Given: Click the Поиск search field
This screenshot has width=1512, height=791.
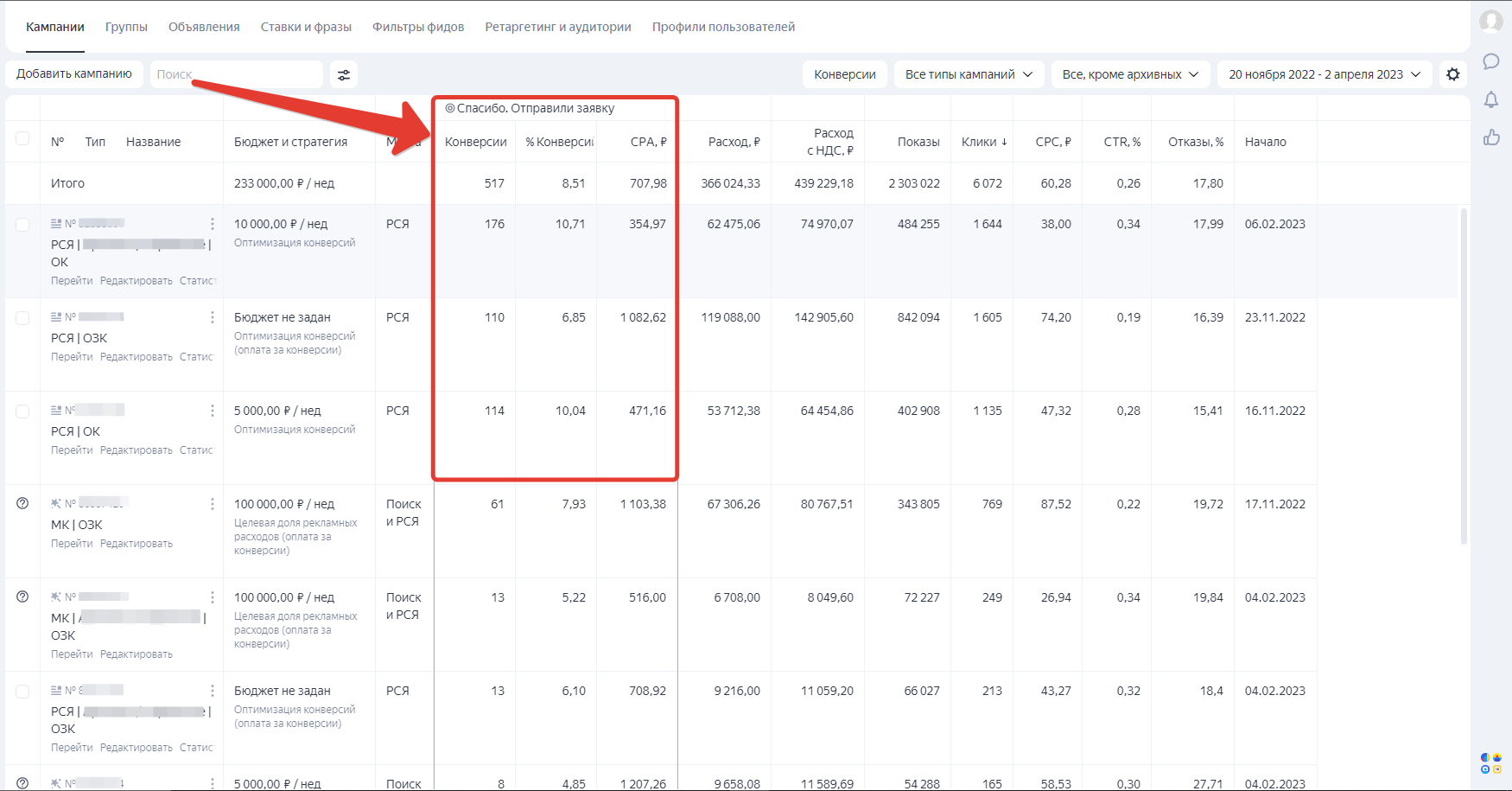Looking at the screenshot, I should pos(237,74).
